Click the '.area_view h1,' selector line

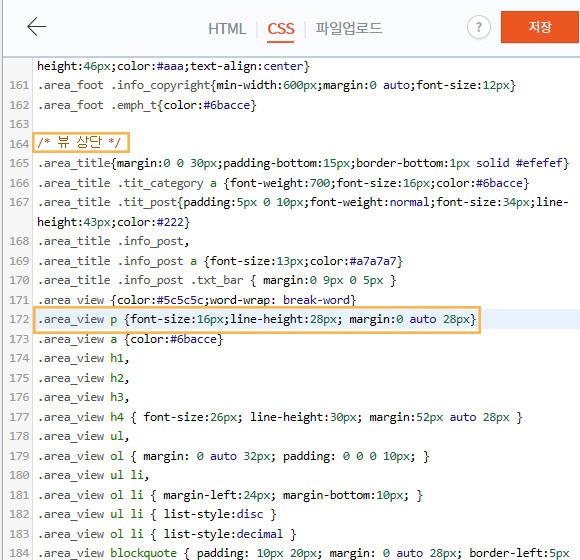[x=83, y=358]
